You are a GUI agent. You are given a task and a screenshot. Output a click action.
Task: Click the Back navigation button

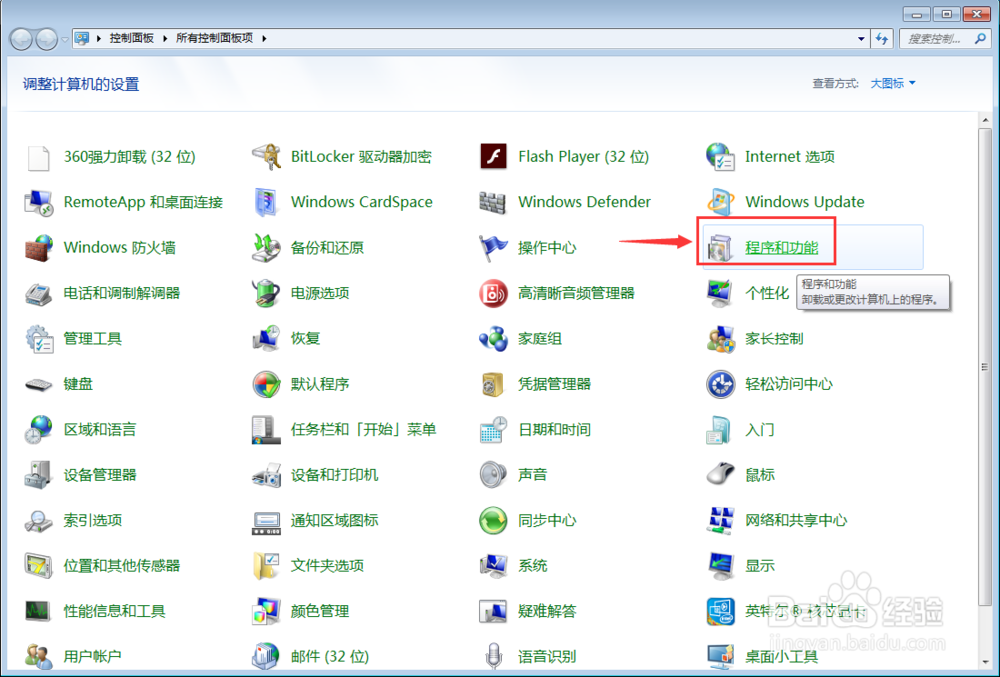tap(22, 40)
